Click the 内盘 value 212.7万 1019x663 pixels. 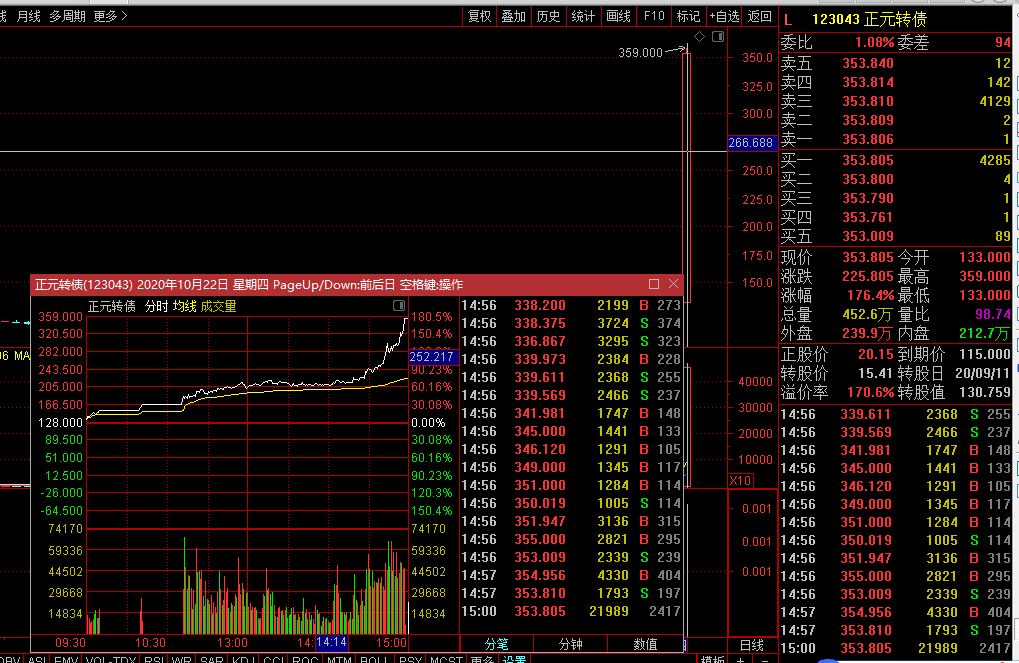coord(985,333)
